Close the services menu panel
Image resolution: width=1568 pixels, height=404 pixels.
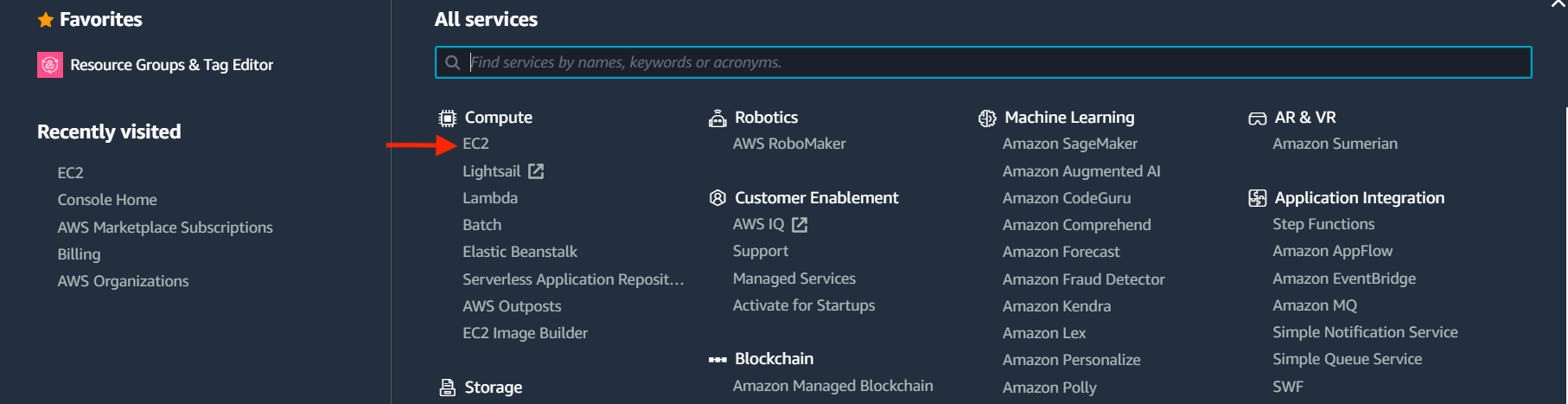pos(1558,4)
